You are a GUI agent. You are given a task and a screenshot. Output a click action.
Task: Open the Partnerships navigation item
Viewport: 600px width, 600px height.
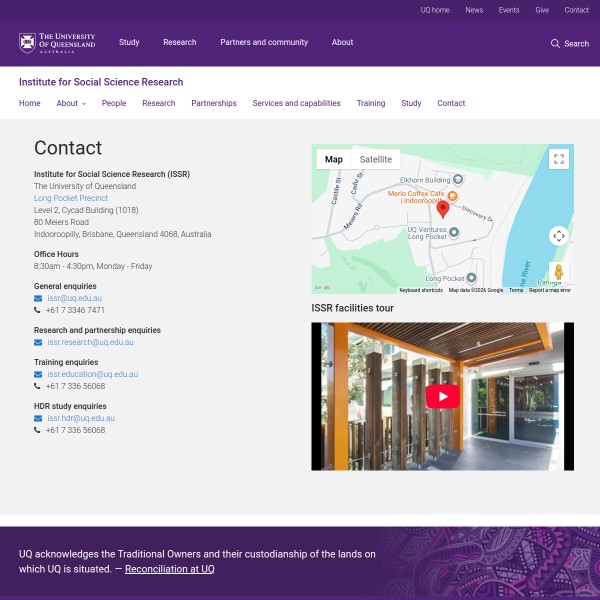pyautogui.click(x=214, y=103)
